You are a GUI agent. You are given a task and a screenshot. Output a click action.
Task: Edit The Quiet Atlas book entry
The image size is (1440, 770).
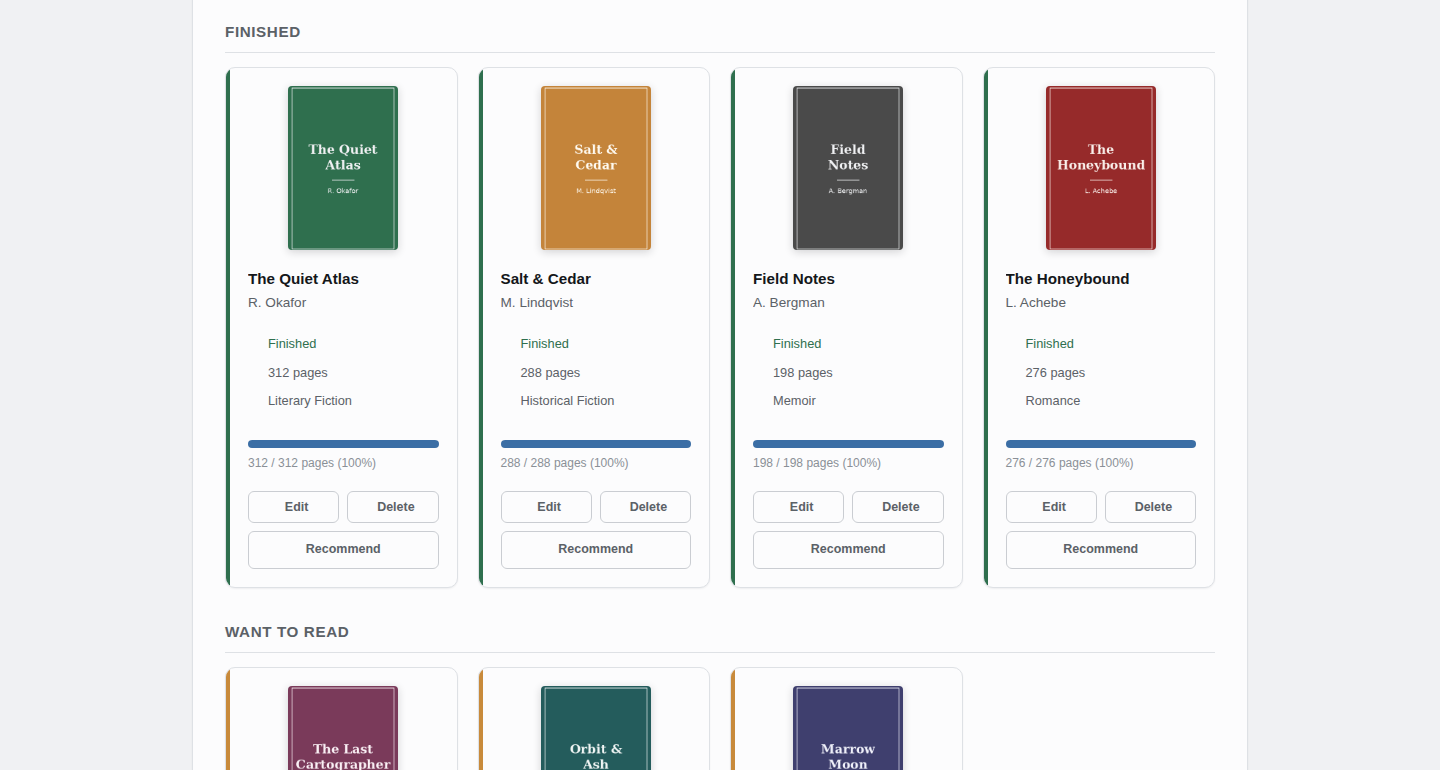(x=293, y=507)
